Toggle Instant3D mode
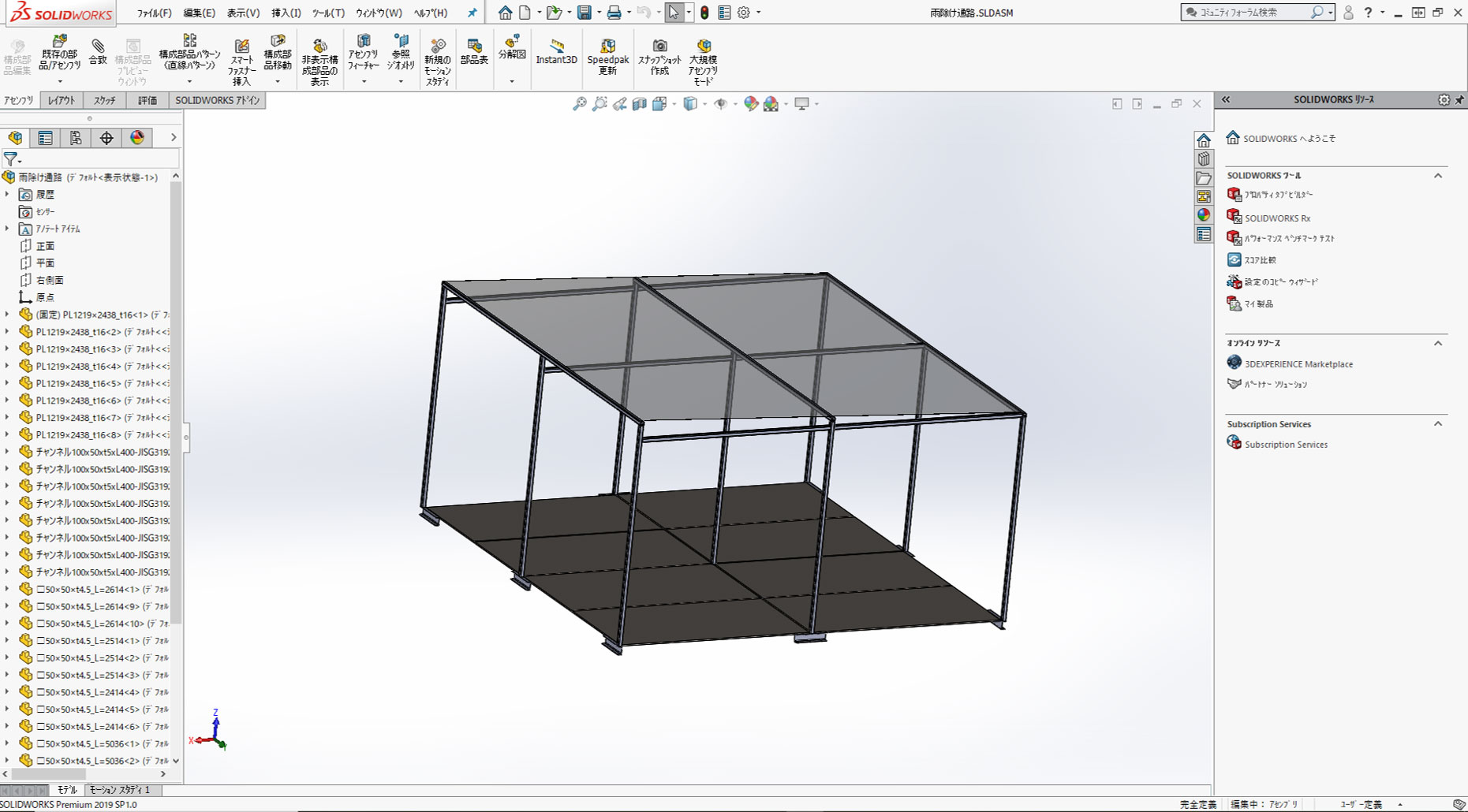Screen dimensions: 1468x812 point(556,51)
